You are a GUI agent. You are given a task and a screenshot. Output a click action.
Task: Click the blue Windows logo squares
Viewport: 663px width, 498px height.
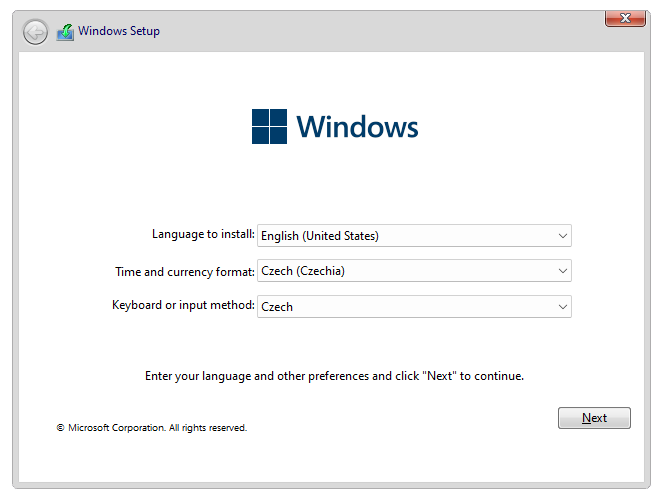point(269,127)
